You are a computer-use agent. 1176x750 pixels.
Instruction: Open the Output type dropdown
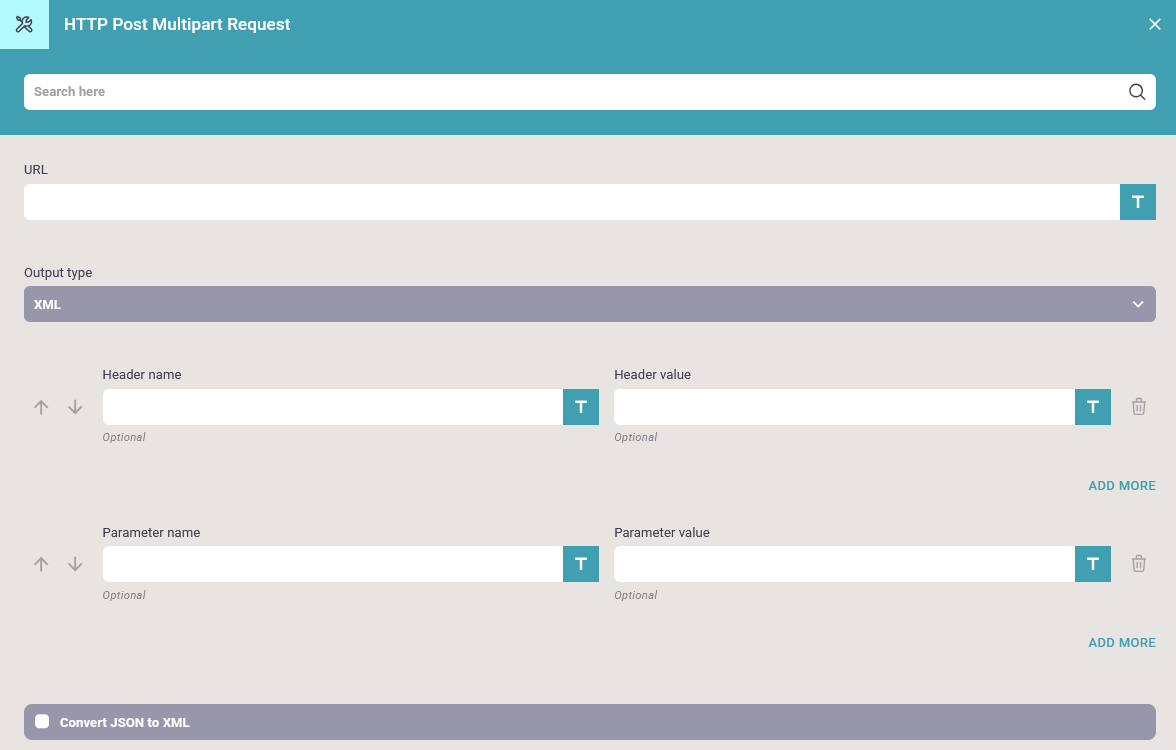(589, 304)
